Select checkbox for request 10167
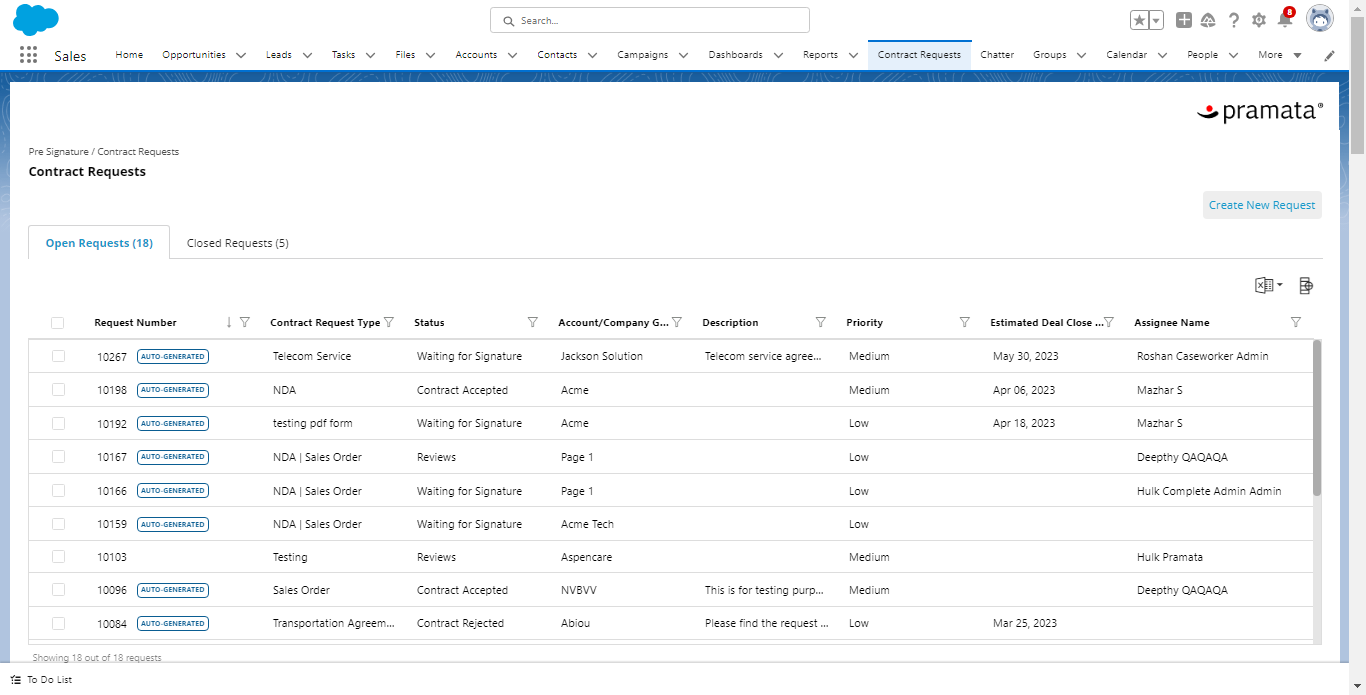This screenshot has width=1366, height=695. (x=58, y=457)
